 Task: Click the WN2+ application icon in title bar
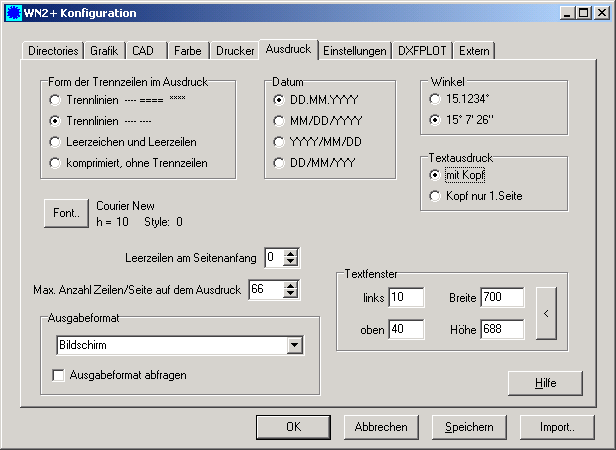12,13
